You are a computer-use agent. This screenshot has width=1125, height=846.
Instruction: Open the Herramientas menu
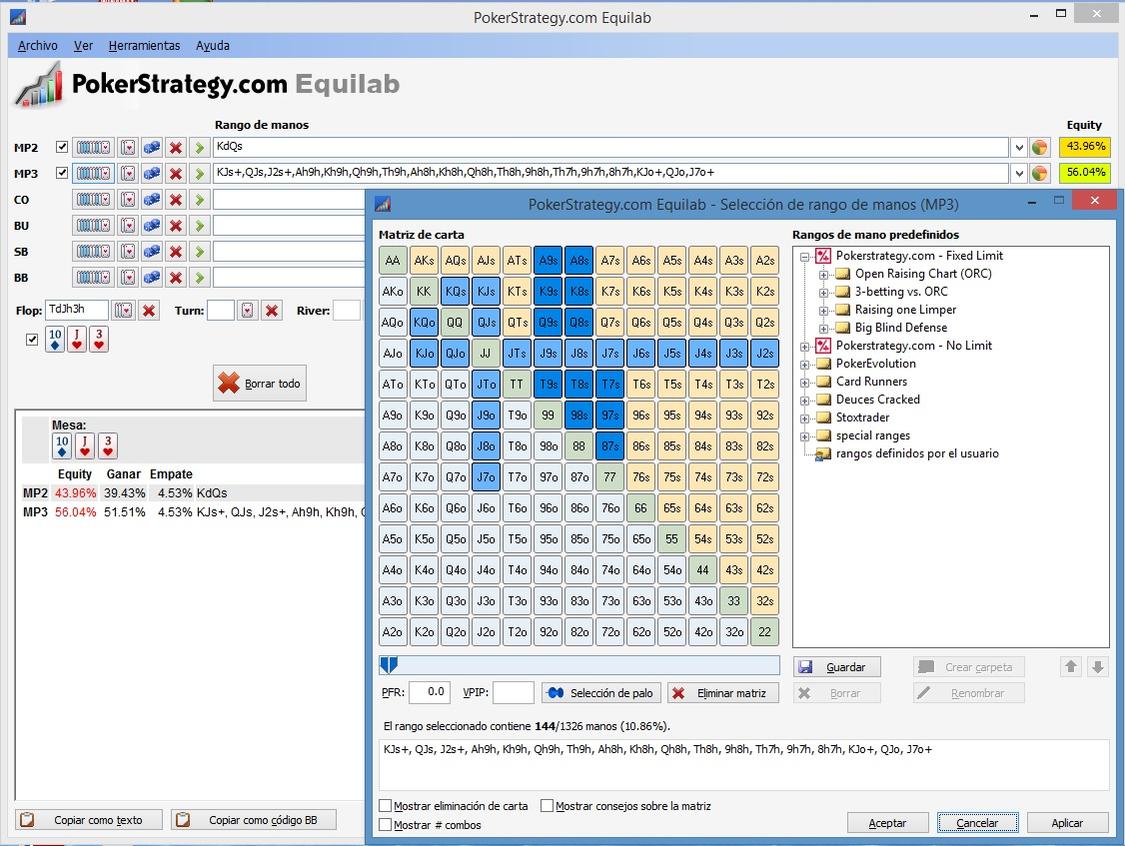[x=144, y=45]
